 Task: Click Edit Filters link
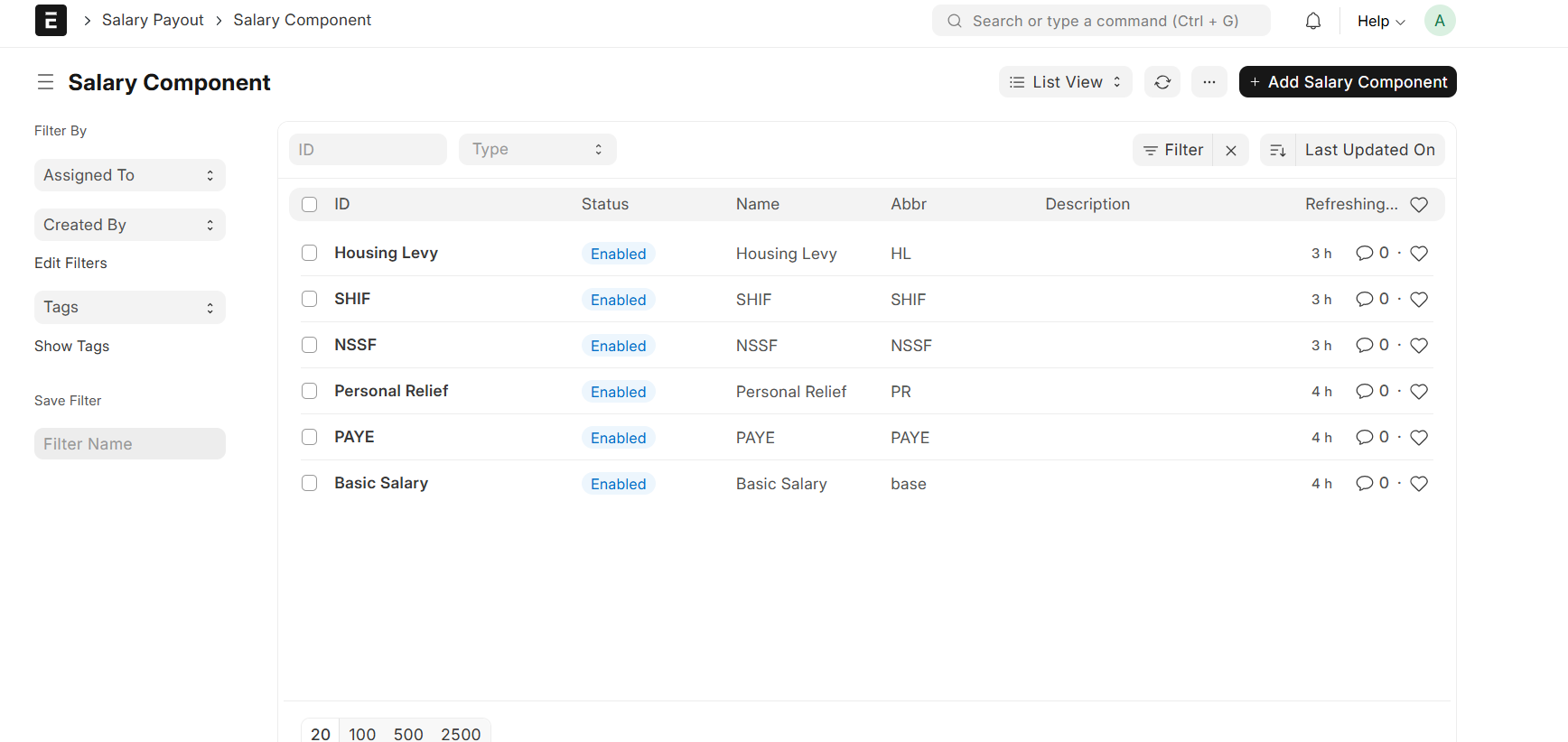pos(70,263)
